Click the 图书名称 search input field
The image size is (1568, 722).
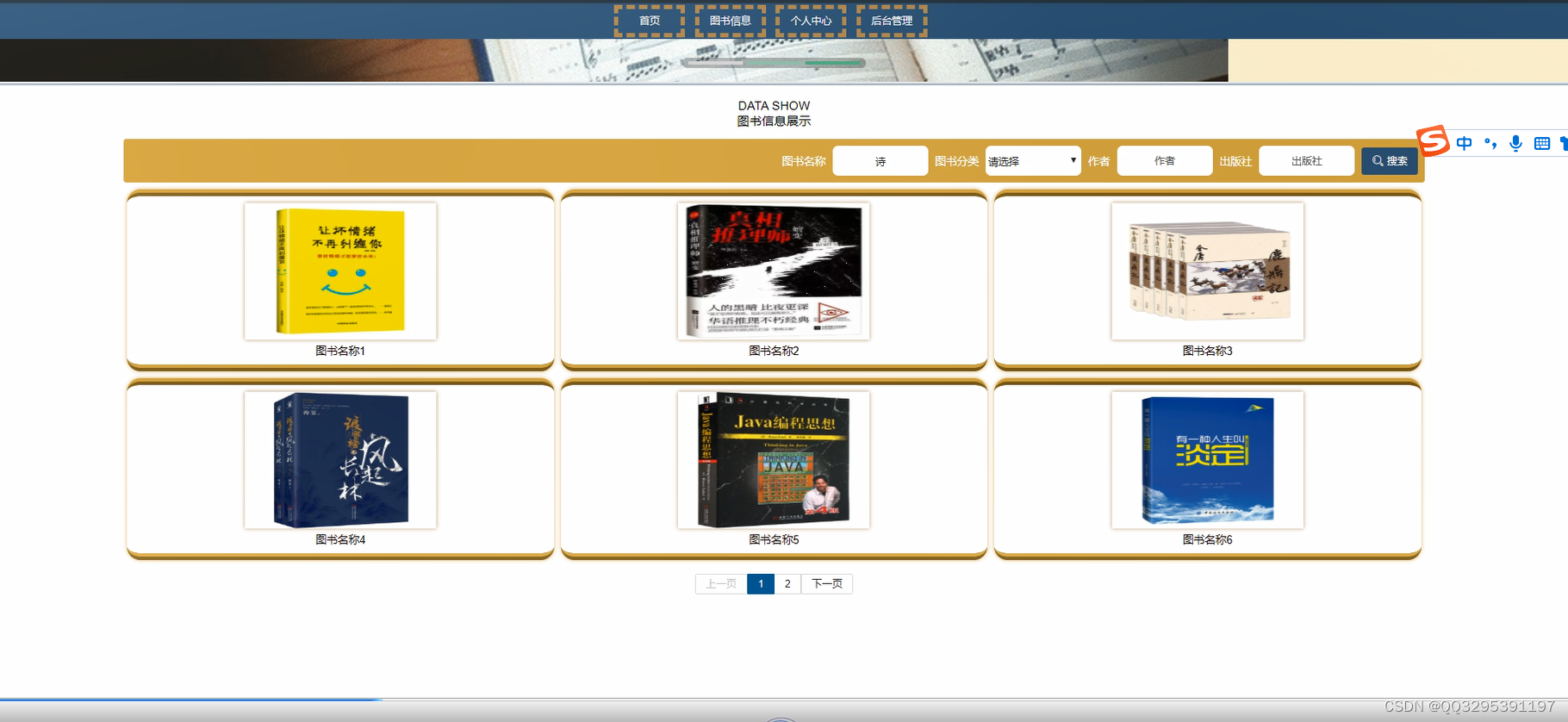pyautogui.click(x=880, y=161)
